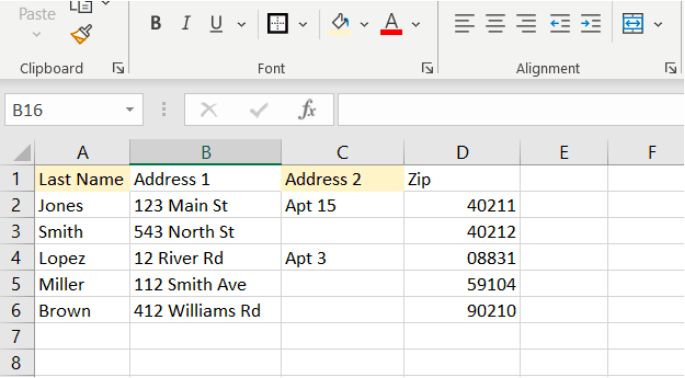Image resolution: width=685 pixels, height=378 pixels.
Task: Decrease indent
Action: tap(560, 23)
